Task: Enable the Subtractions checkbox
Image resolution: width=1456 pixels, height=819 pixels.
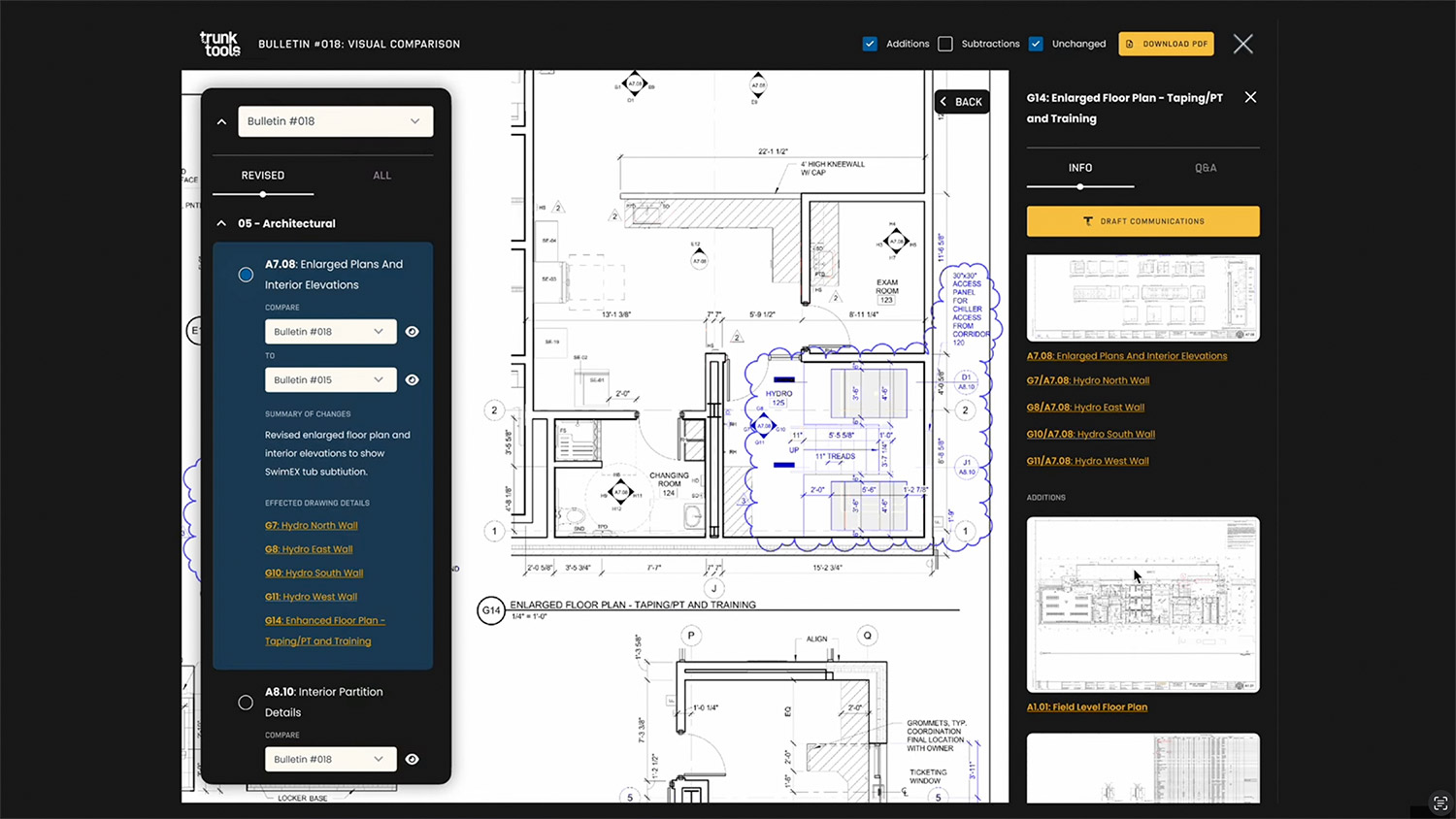Action: coord(945,44)
